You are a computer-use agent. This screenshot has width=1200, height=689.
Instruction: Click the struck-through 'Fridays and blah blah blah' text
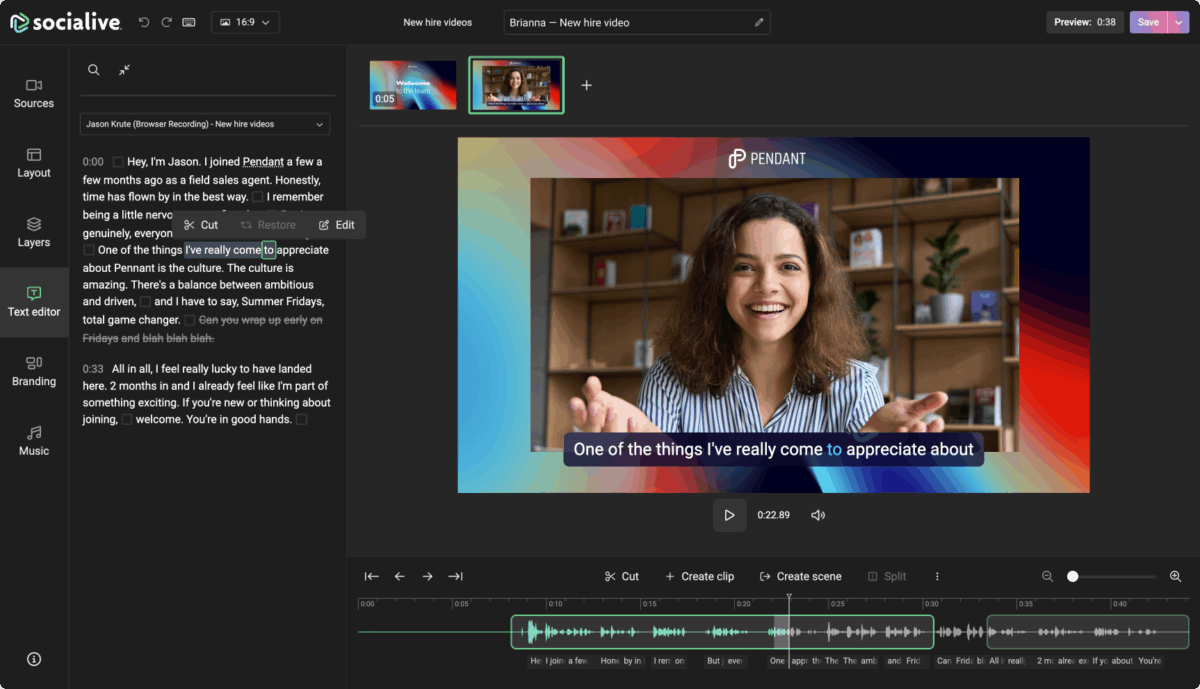pyautogui.click(x=148, y=338)
